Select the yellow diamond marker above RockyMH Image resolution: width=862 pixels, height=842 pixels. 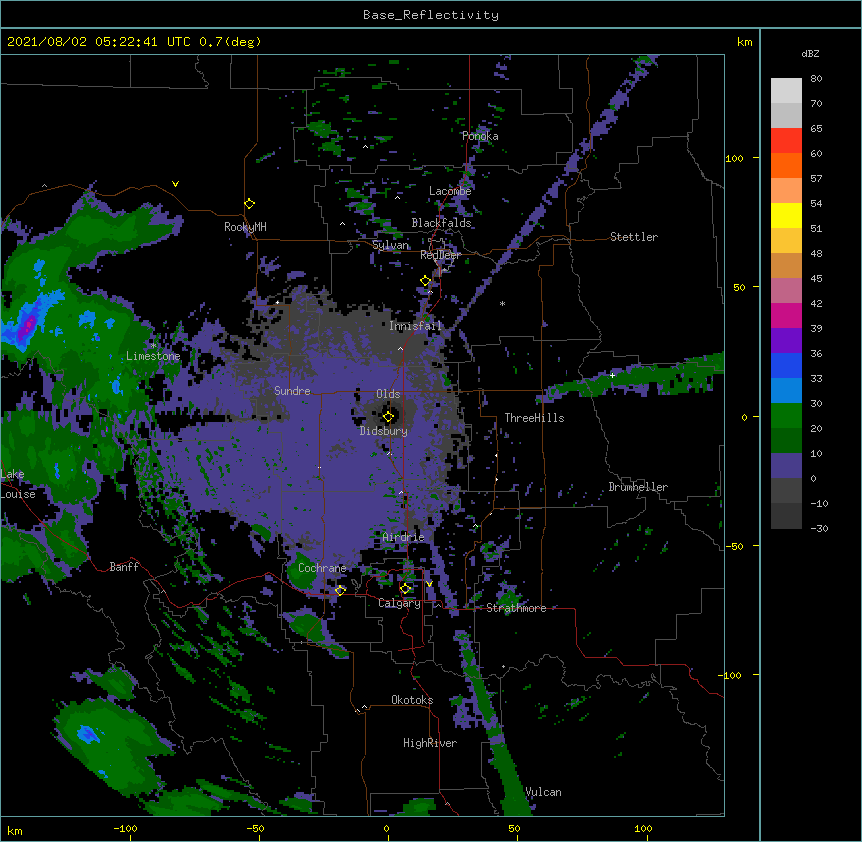click(x=250, y=204)
